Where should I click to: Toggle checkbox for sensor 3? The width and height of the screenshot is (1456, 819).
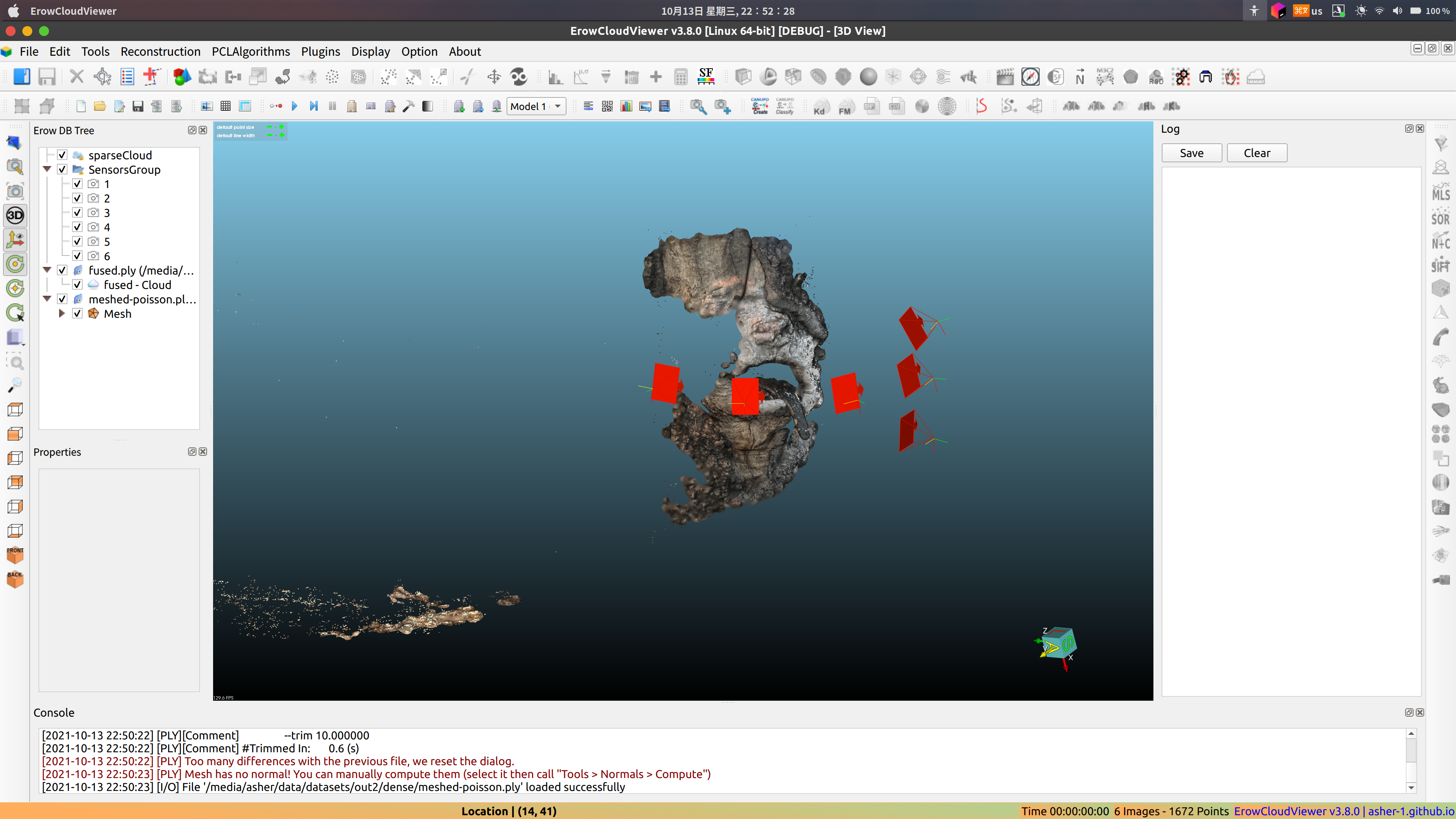click(77, 212)
